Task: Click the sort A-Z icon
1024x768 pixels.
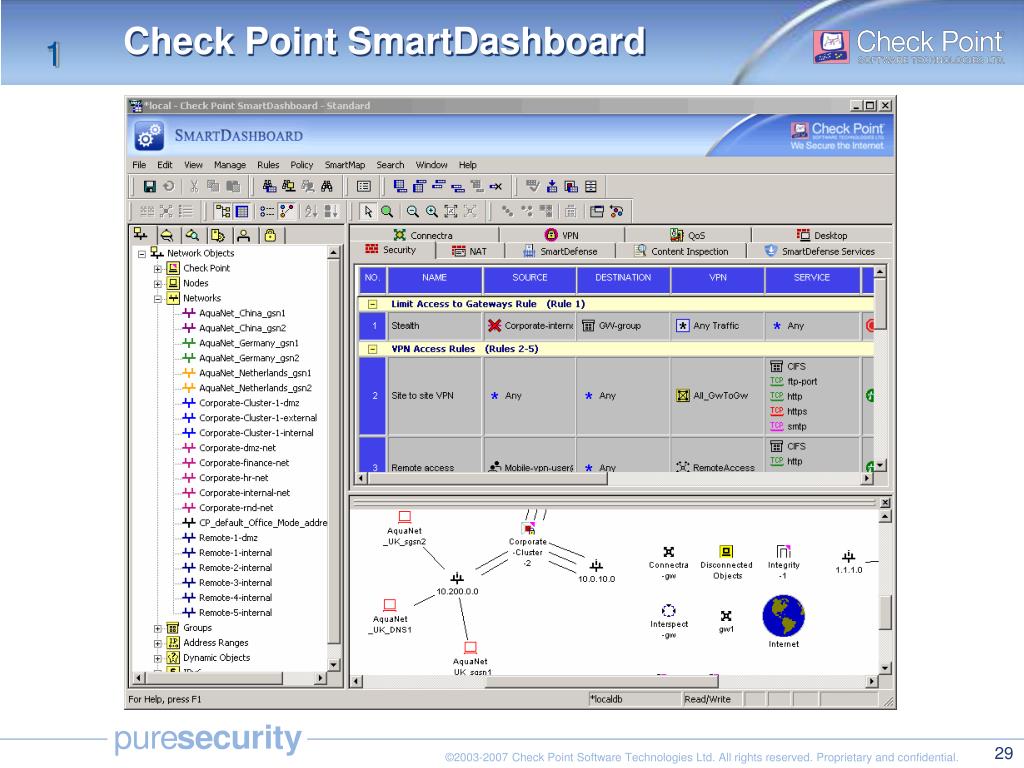Action: (311, 211)
